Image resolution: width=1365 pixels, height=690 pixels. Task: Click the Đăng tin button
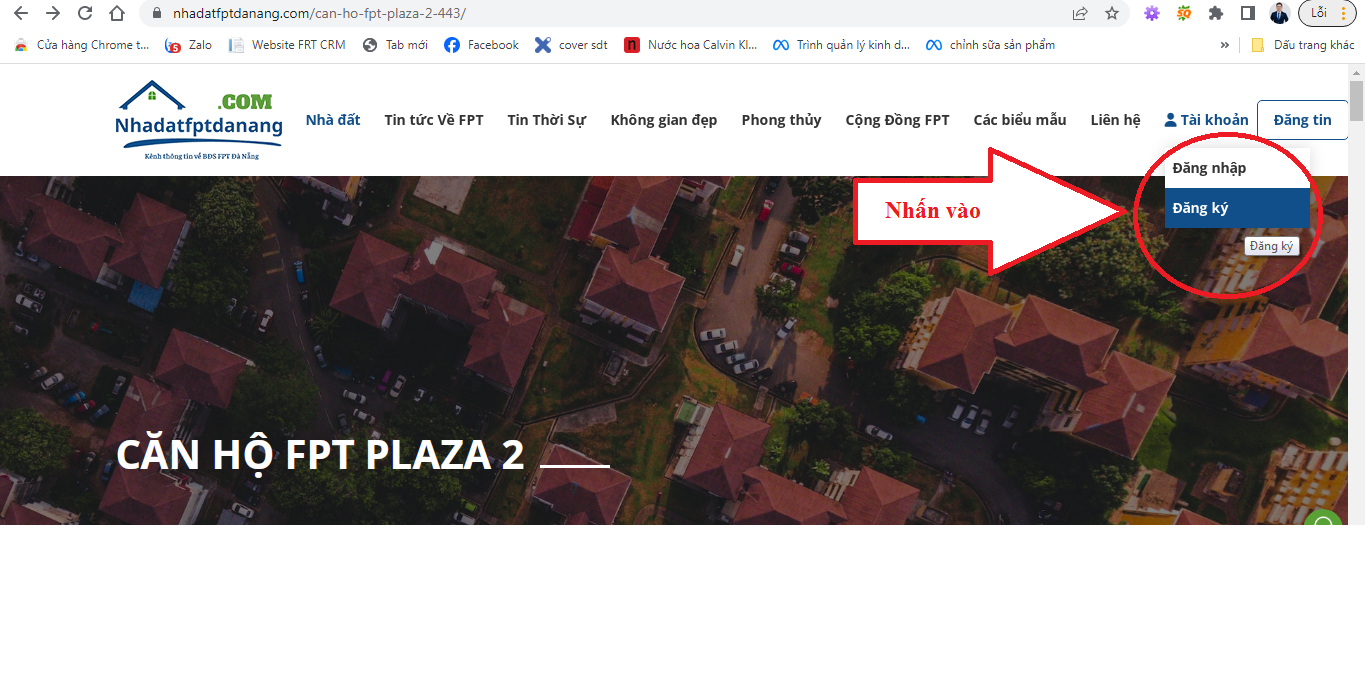tap(1302, 120)
